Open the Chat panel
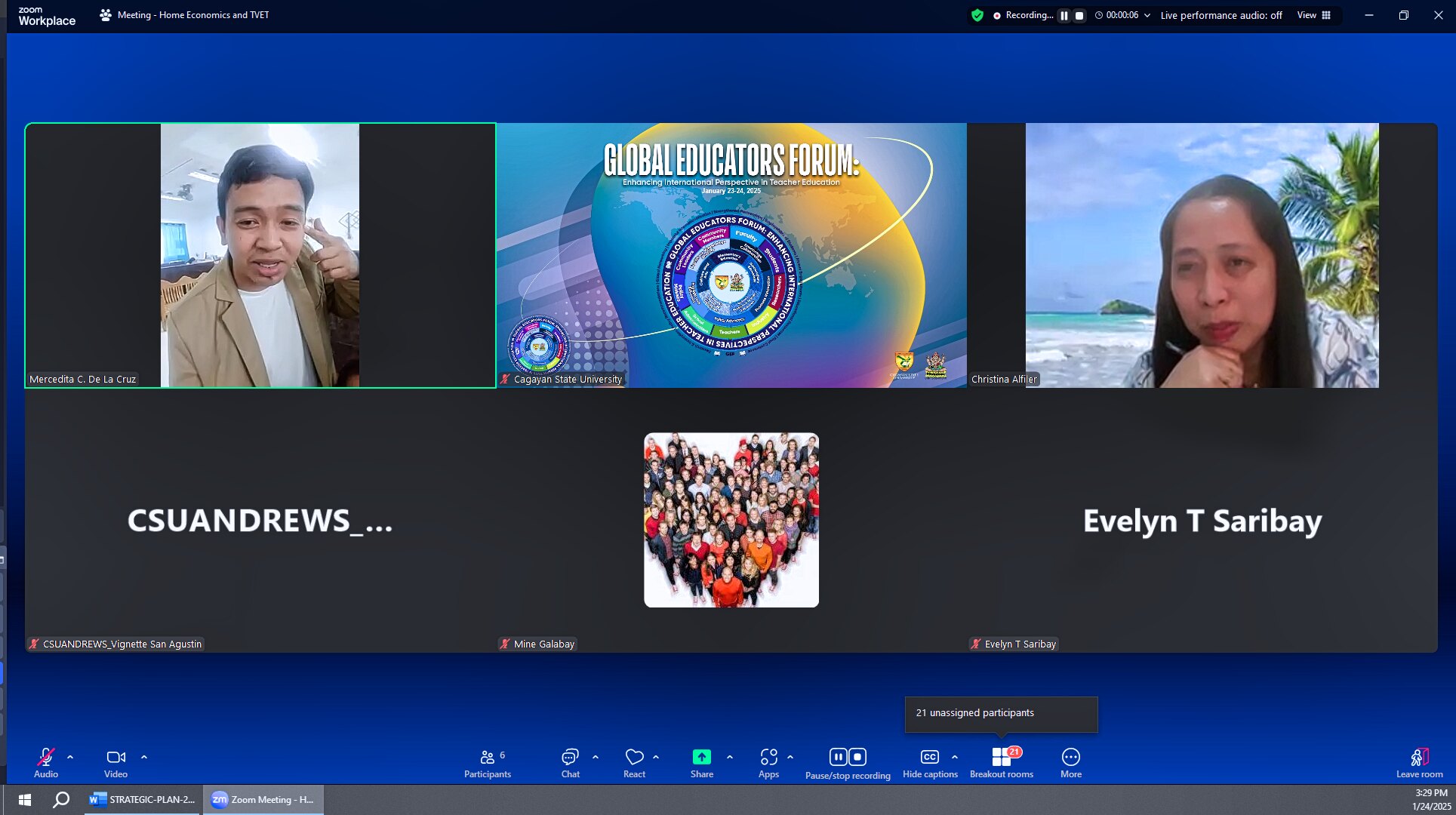This screenshot has height=815, width=1456. click(571, 762)
